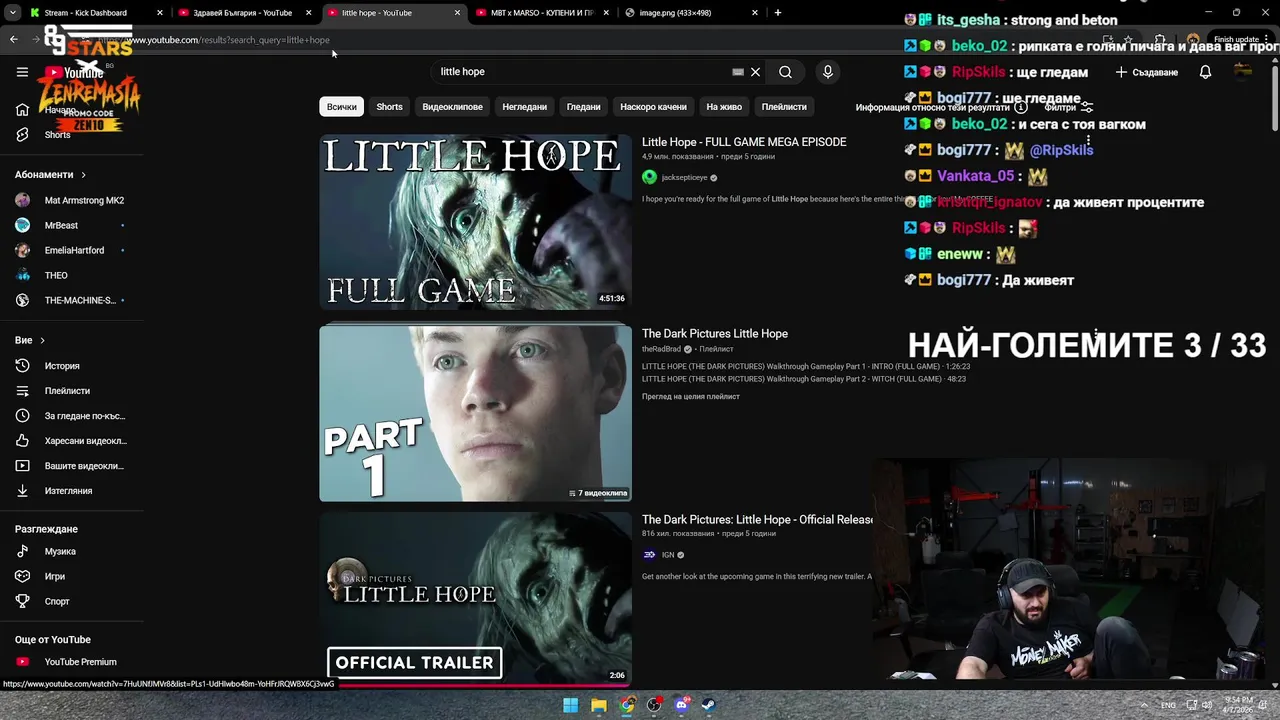1280x720 pixels.
Task: Open Филтри search filters
Action: (1068, 107)
